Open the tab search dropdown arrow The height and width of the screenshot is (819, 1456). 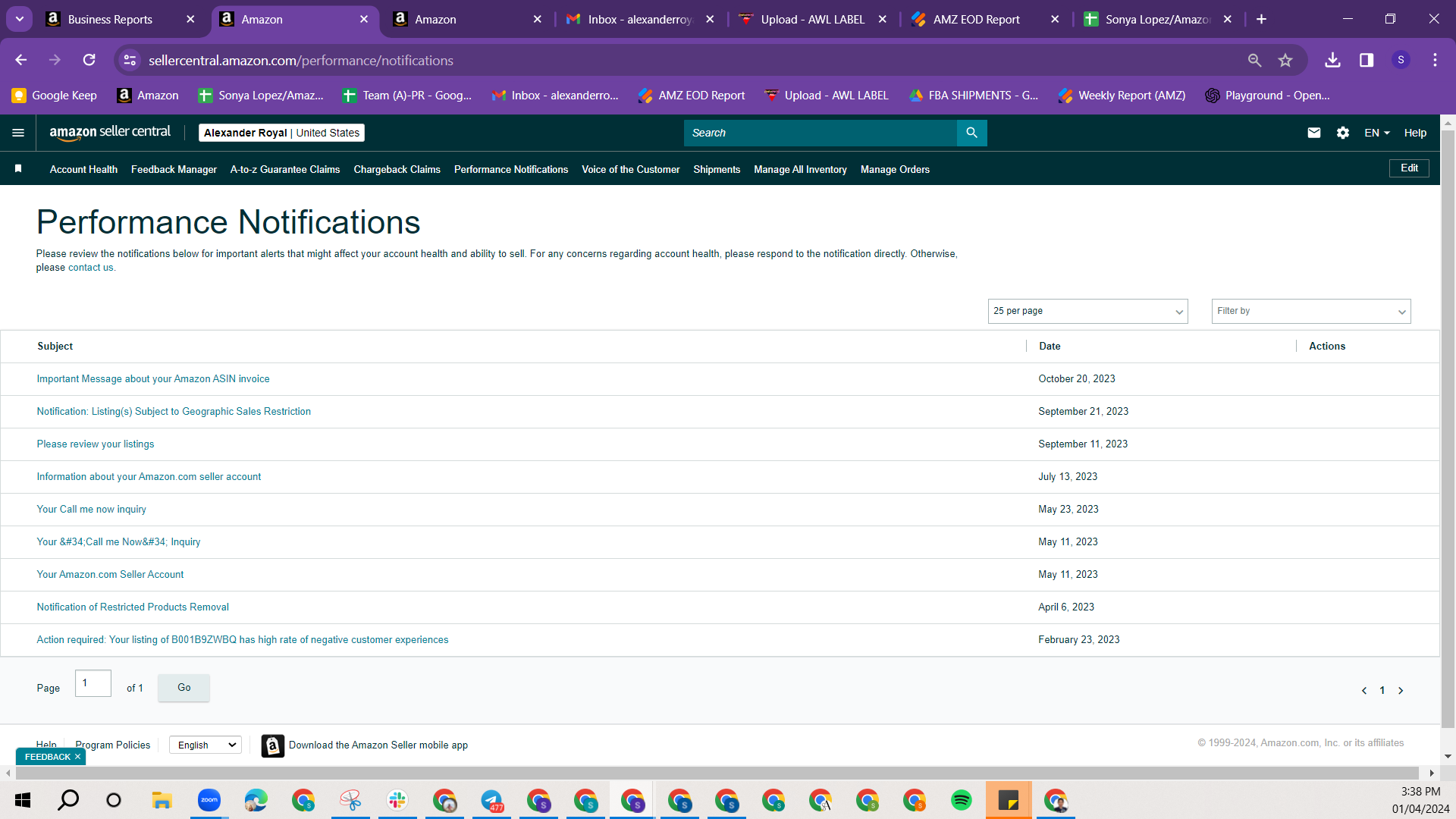[x=20, y=19]
